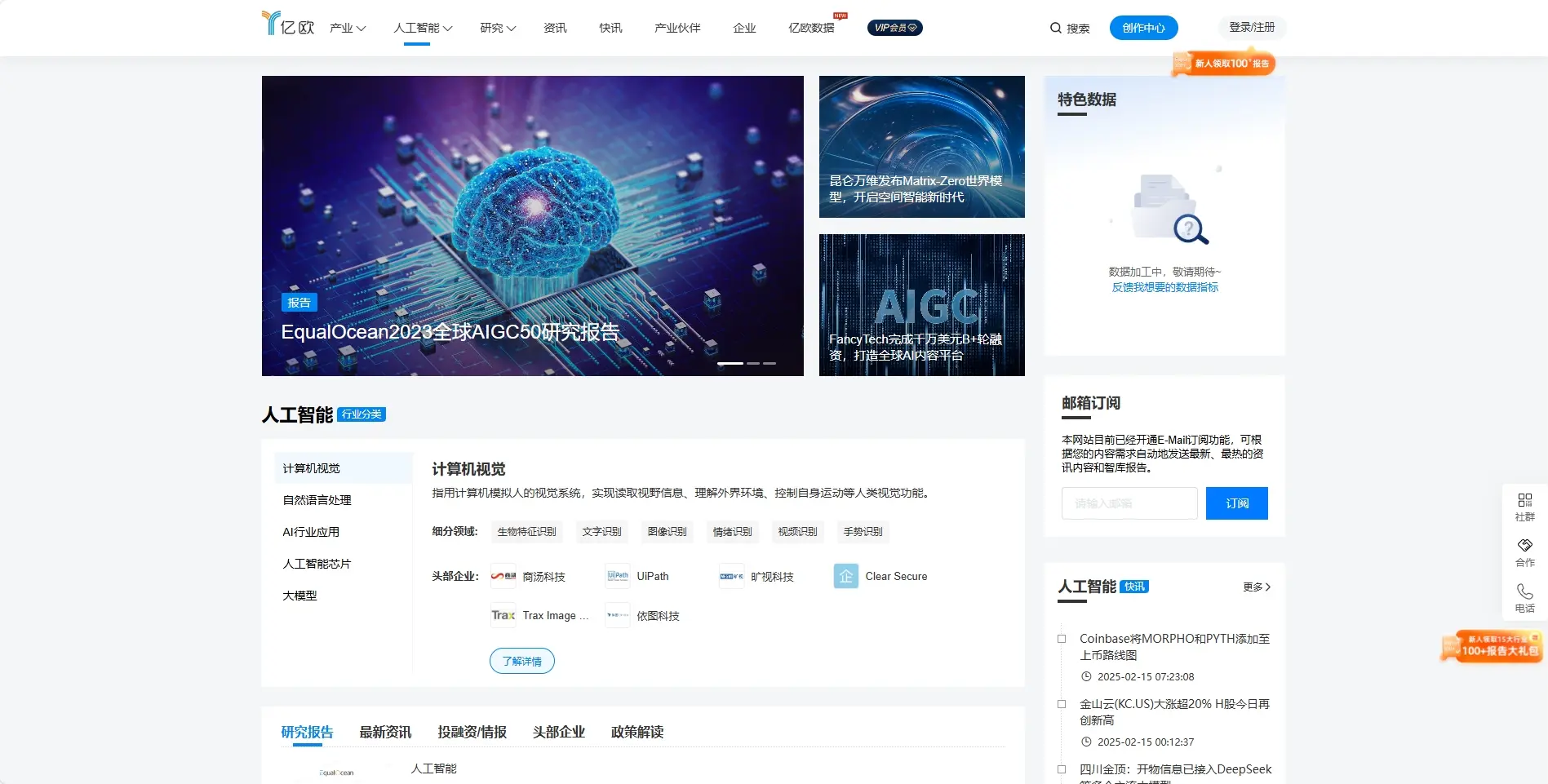Image resolution: width=1548 pixels, height=784 pixels.
Task: Click the 旷视科技 company logo
Action: click(732, 576)
